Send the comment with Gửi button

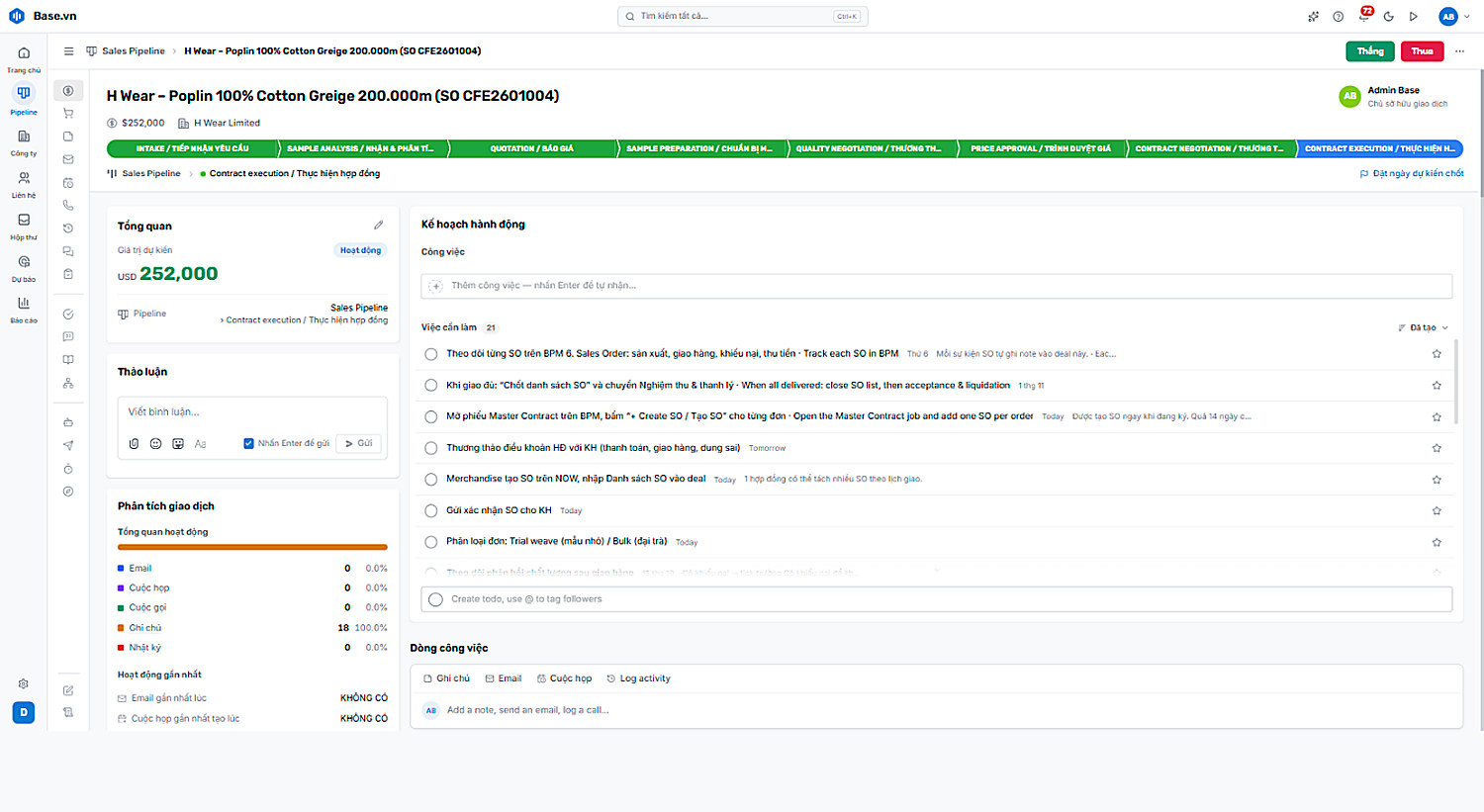pyautogui.click(x=359, y=444)
